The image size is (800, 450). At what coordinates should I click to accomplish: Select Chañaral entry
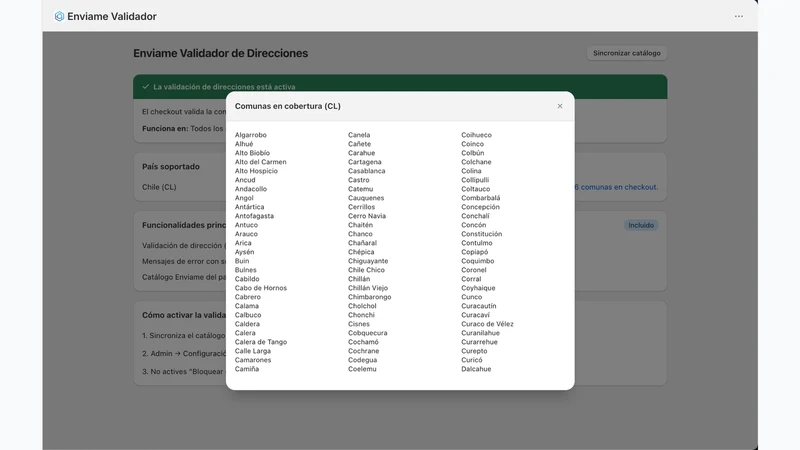(362, 243)
